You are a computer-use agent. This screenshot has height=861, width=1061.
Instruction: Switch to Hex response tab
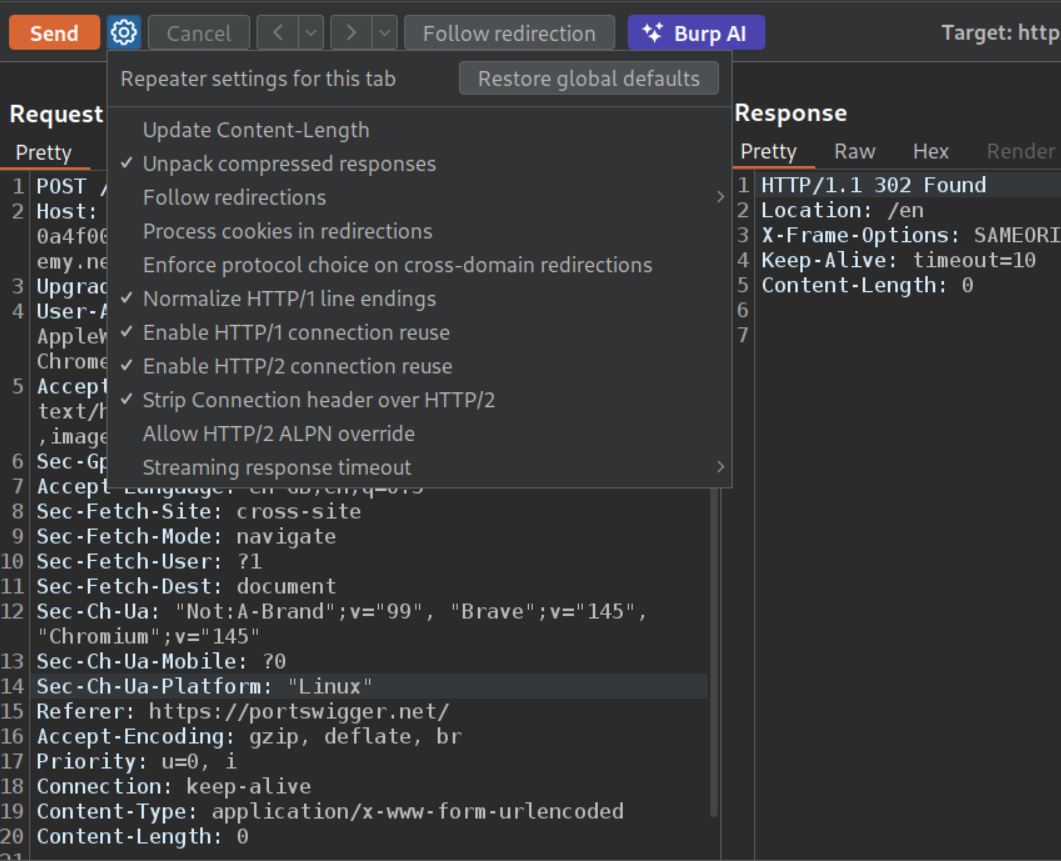(930, 151)
